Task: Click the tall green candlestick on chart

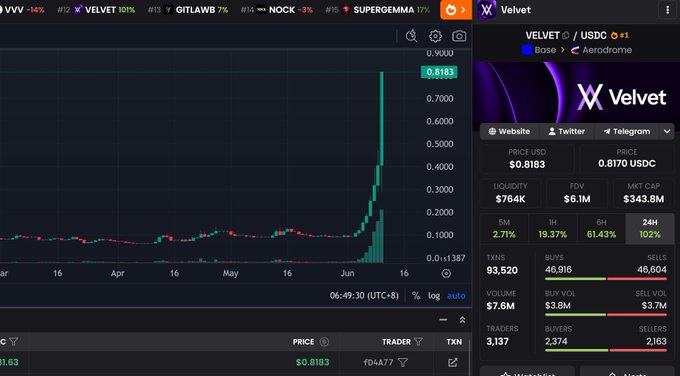Action: (x=382, y=118)
